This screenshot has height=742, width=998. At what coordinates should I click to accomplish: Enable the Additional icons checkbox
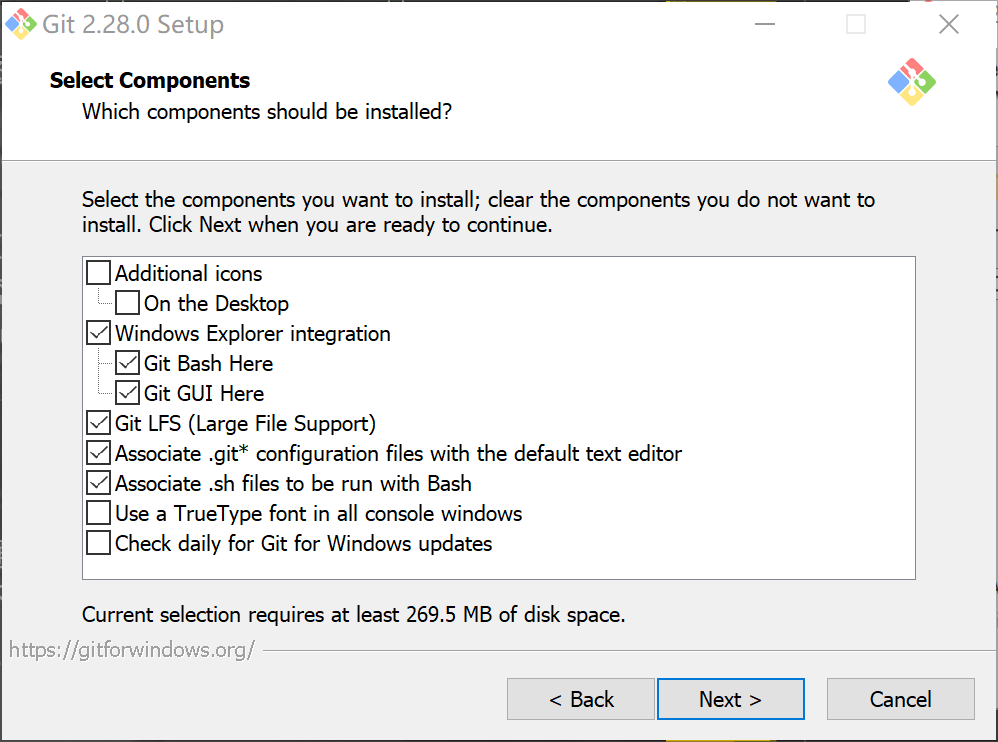pos(97,272)
